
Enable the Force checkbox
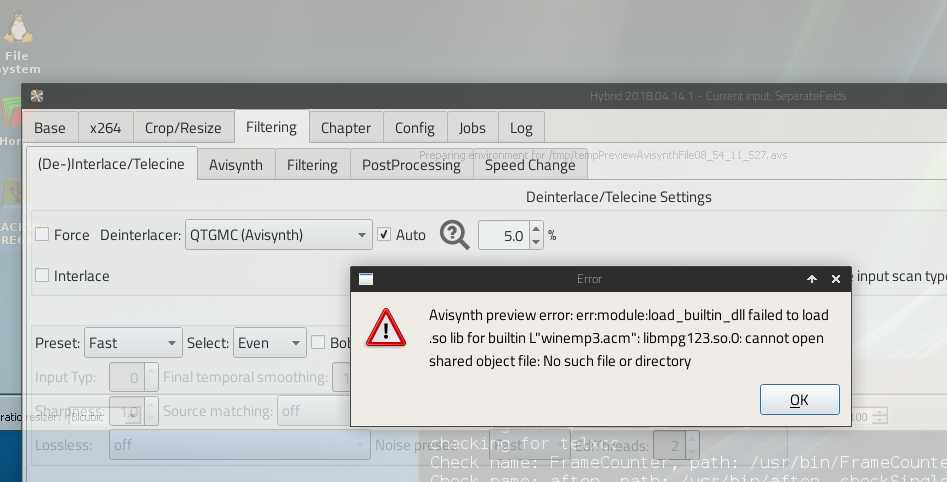(x=42, y=235)
